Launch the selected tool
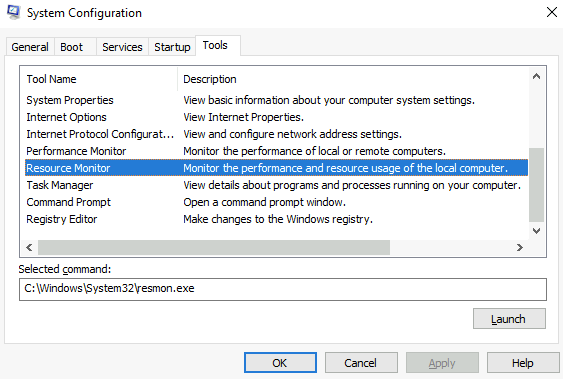This screenshot has height=379, width=563. (509, 319)
